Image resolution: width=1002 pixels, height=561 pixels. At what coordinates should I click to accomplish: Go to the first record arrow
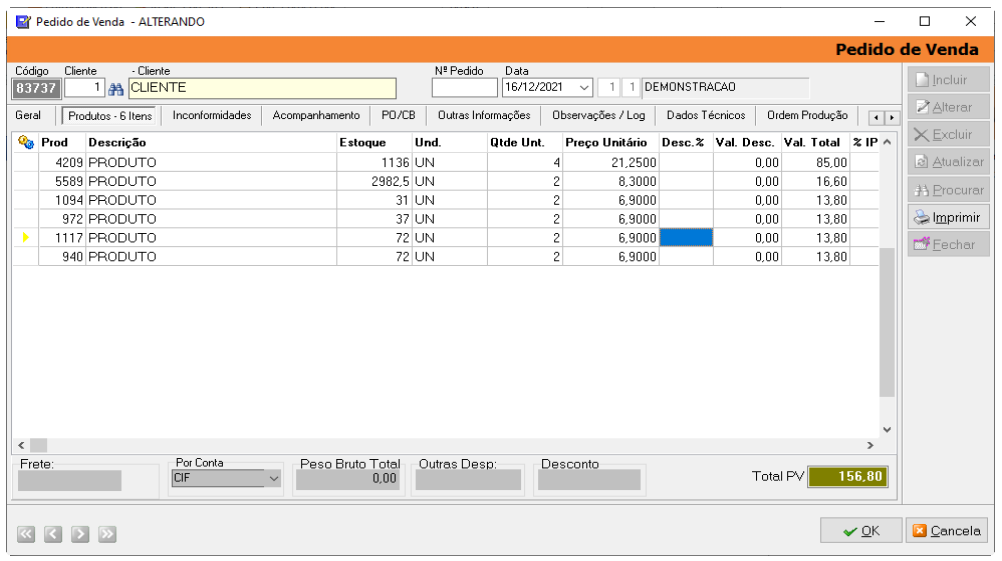click(28, 534)
